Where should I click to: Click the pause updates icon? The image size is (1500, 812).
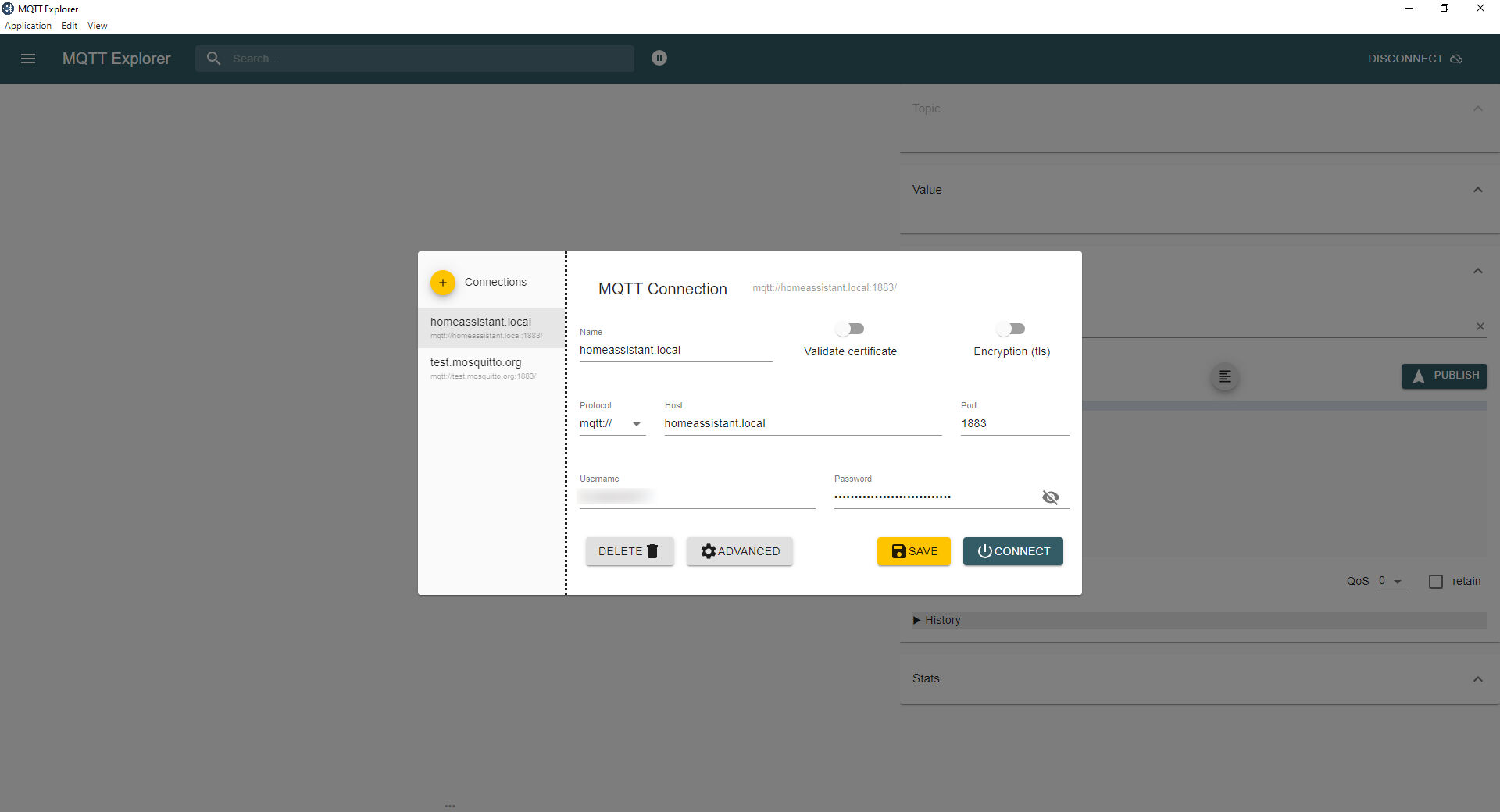tap(659, 58)
